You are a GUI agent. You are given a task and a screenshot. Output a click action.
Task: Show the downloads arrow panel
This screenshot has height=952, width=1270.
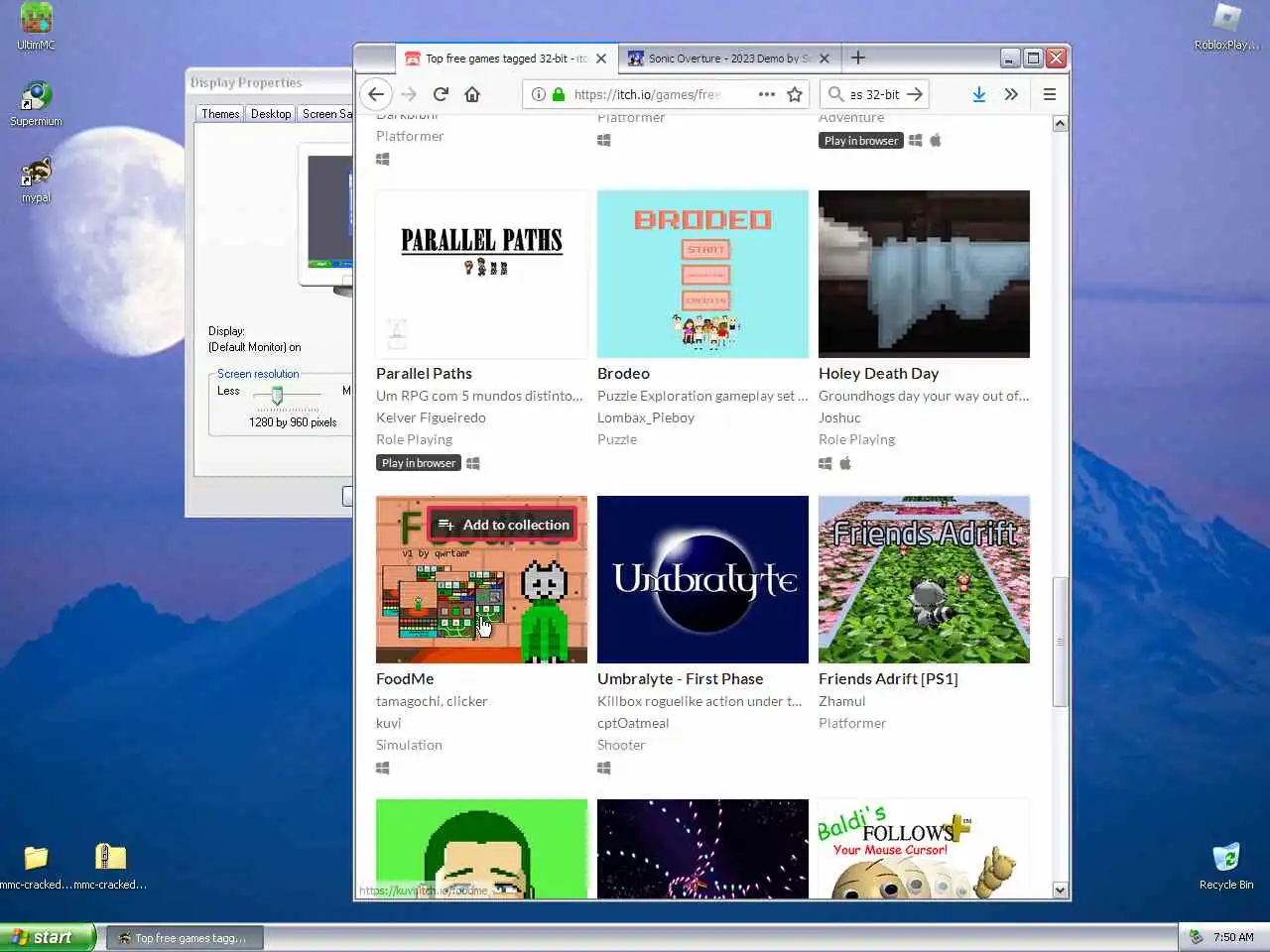pos(978,94)
